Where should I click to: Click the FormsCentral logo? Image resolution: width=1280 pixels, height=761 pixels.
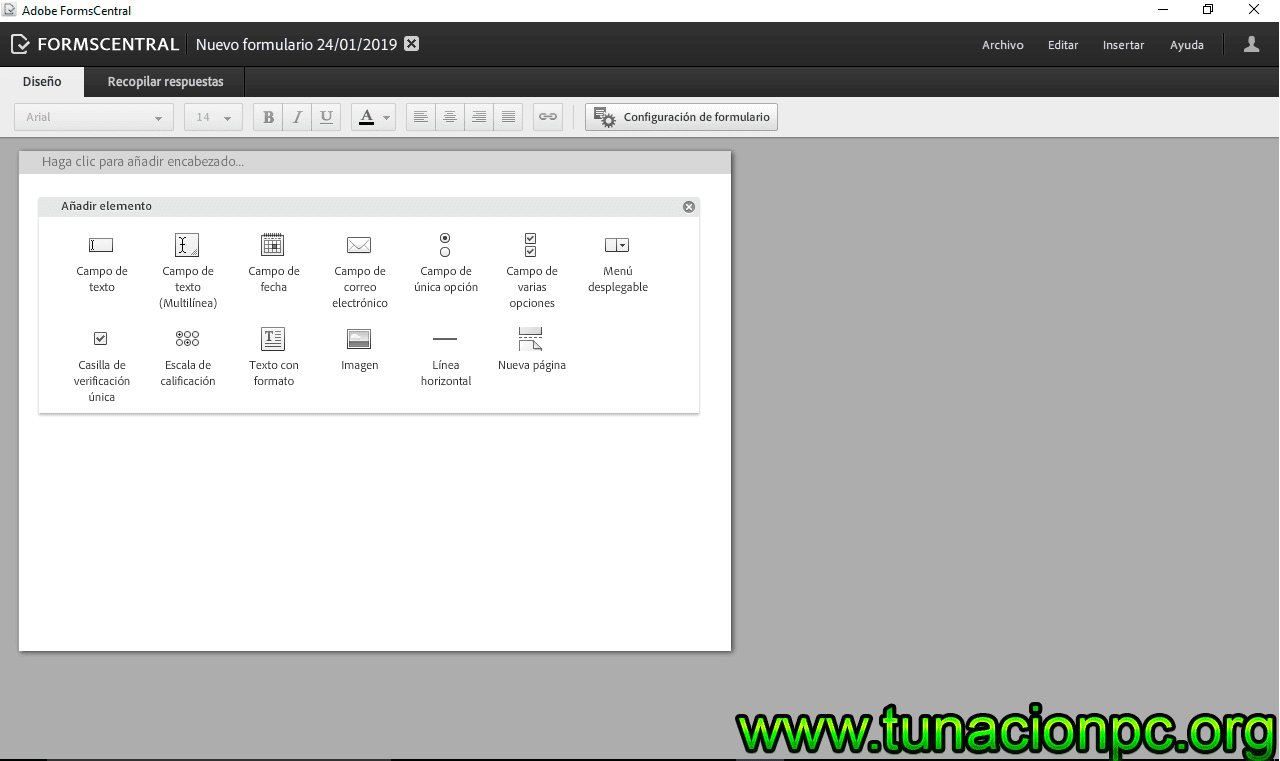pyautogui.click(x=95, y=44)
